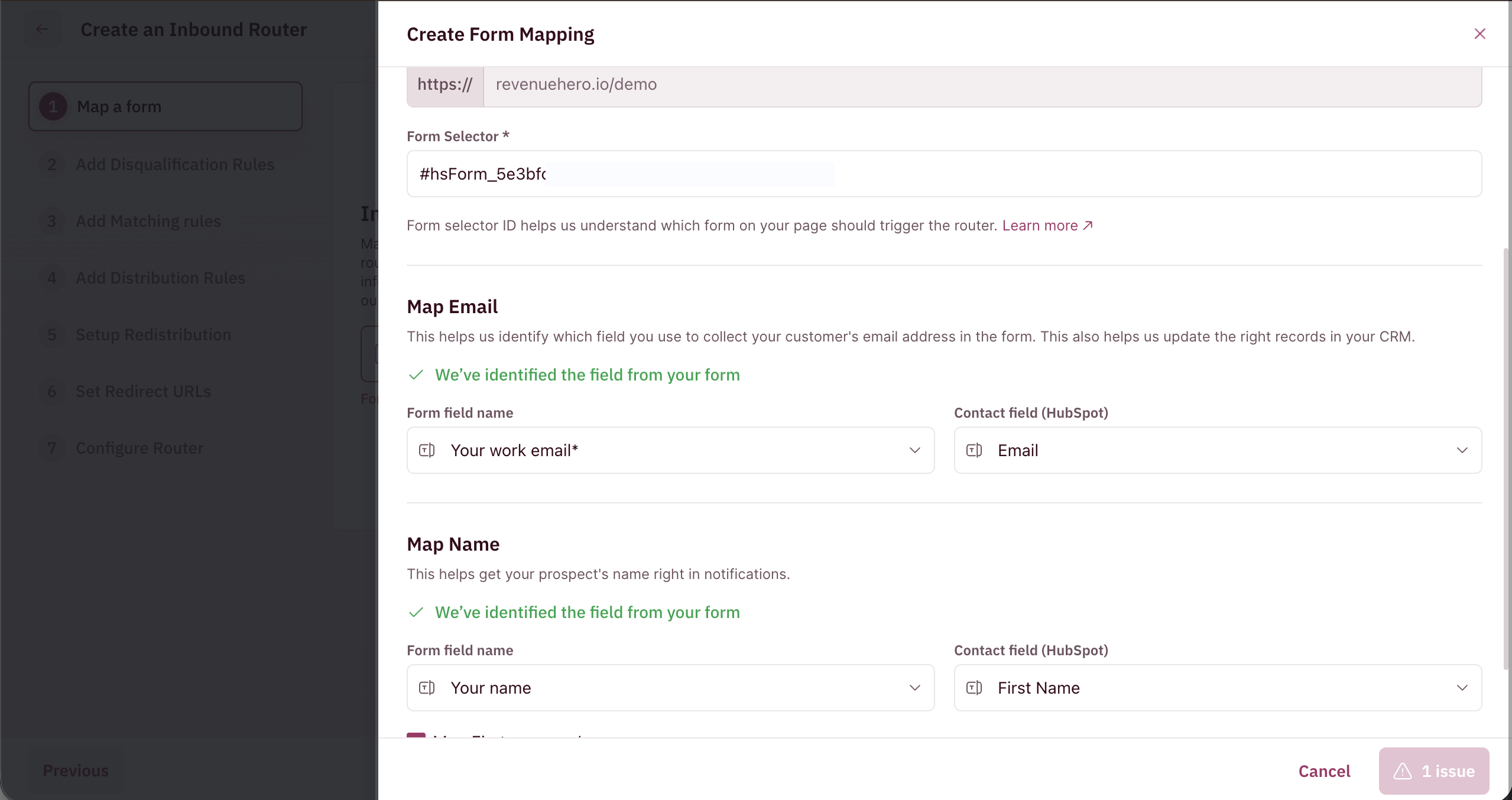Viewport: 1512px width, 800px height.
Task: Click the text-field icon in the Email contact field
Action: [974, 450]
